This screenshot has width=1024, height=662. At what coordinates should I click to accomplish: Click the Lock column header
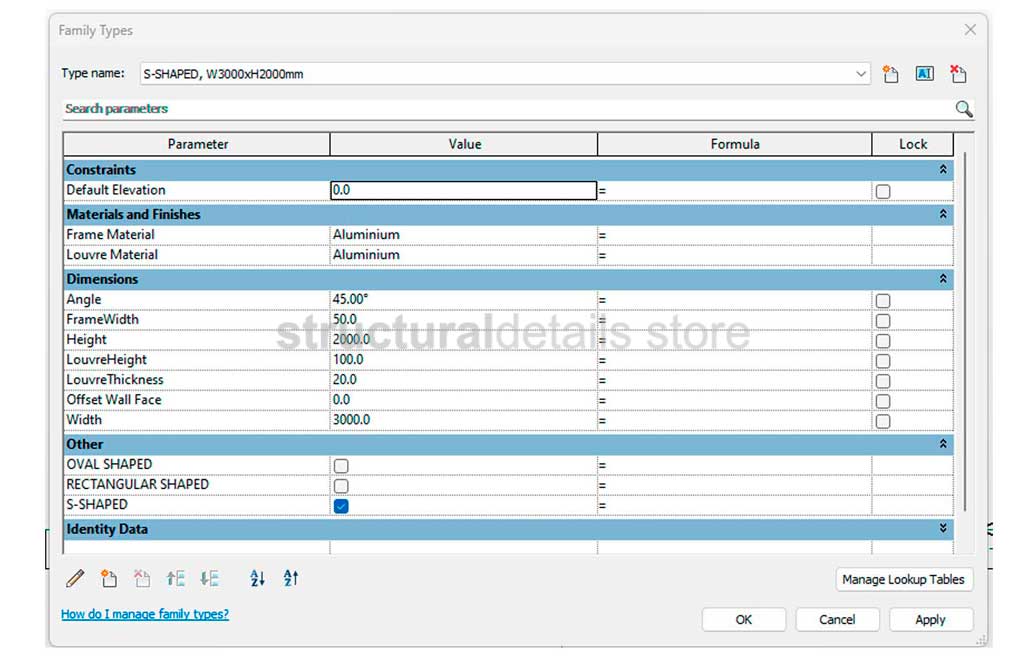912,144
